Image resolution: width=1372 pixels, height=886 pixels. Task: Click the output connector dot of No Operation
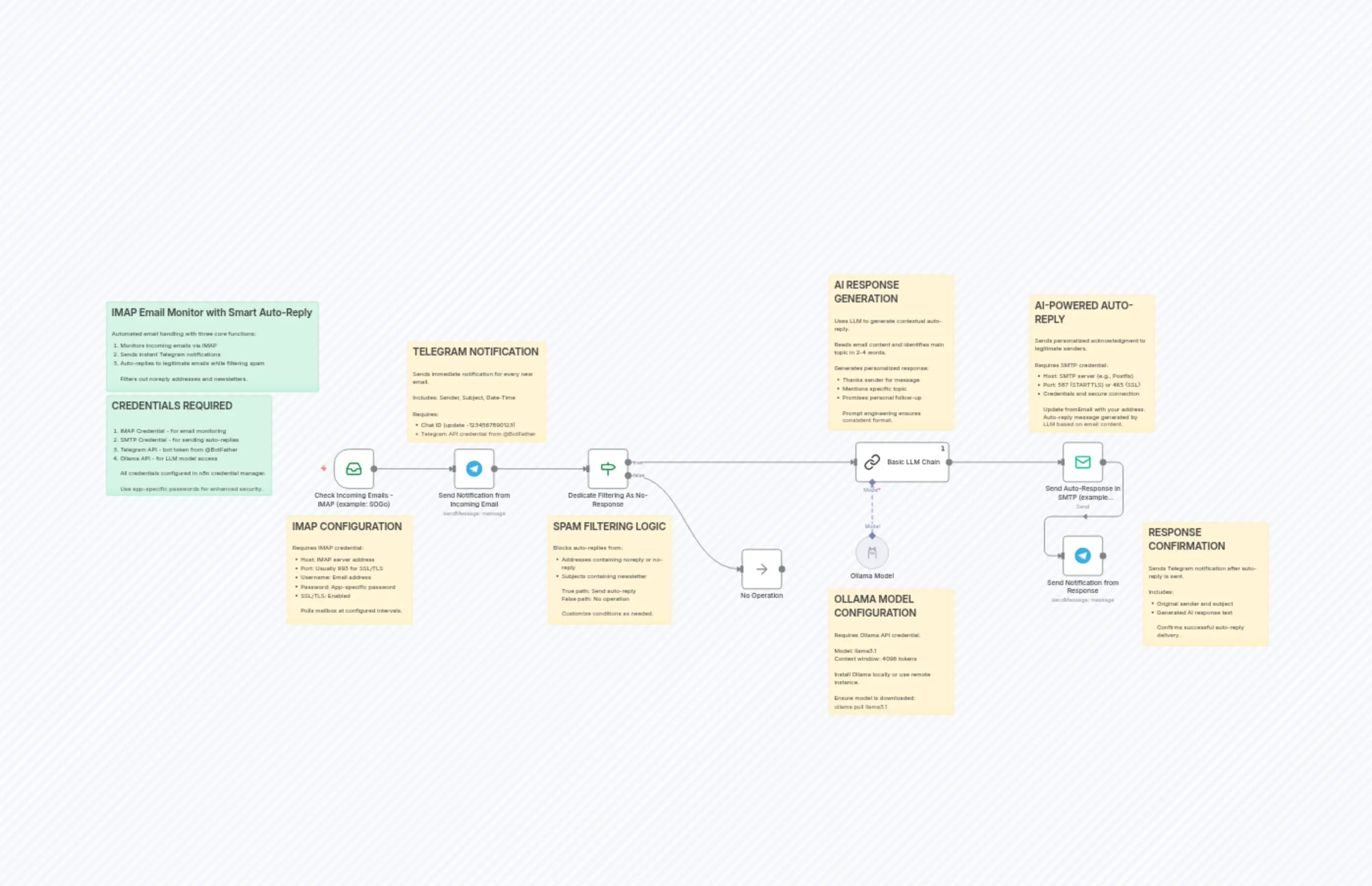[x=782, y=569]
